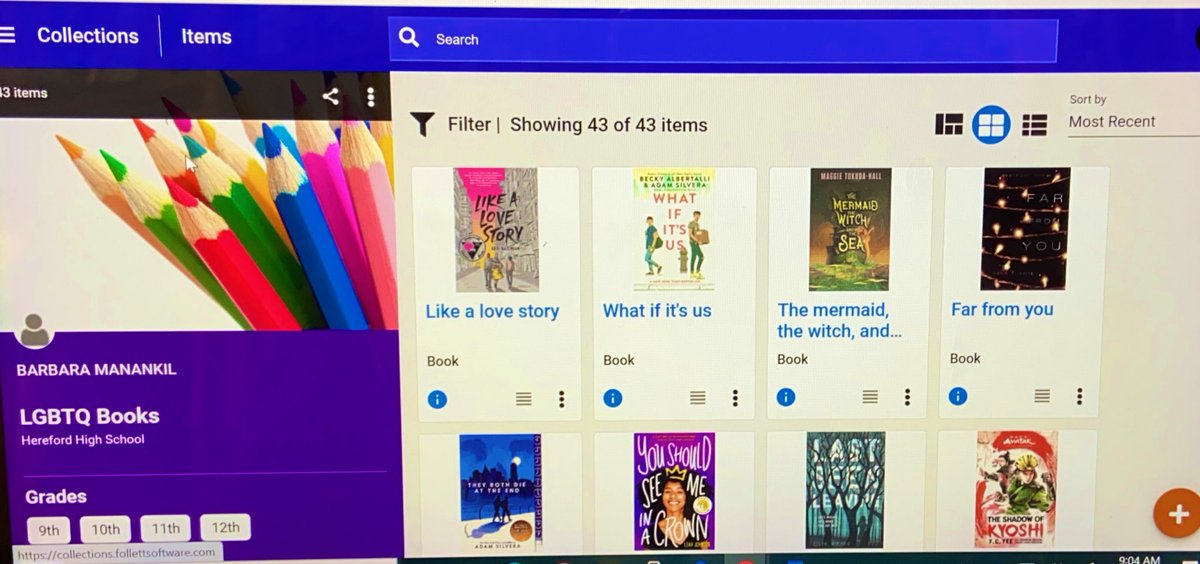Click reorder handle on What if it's us

(x=698, y=398)
